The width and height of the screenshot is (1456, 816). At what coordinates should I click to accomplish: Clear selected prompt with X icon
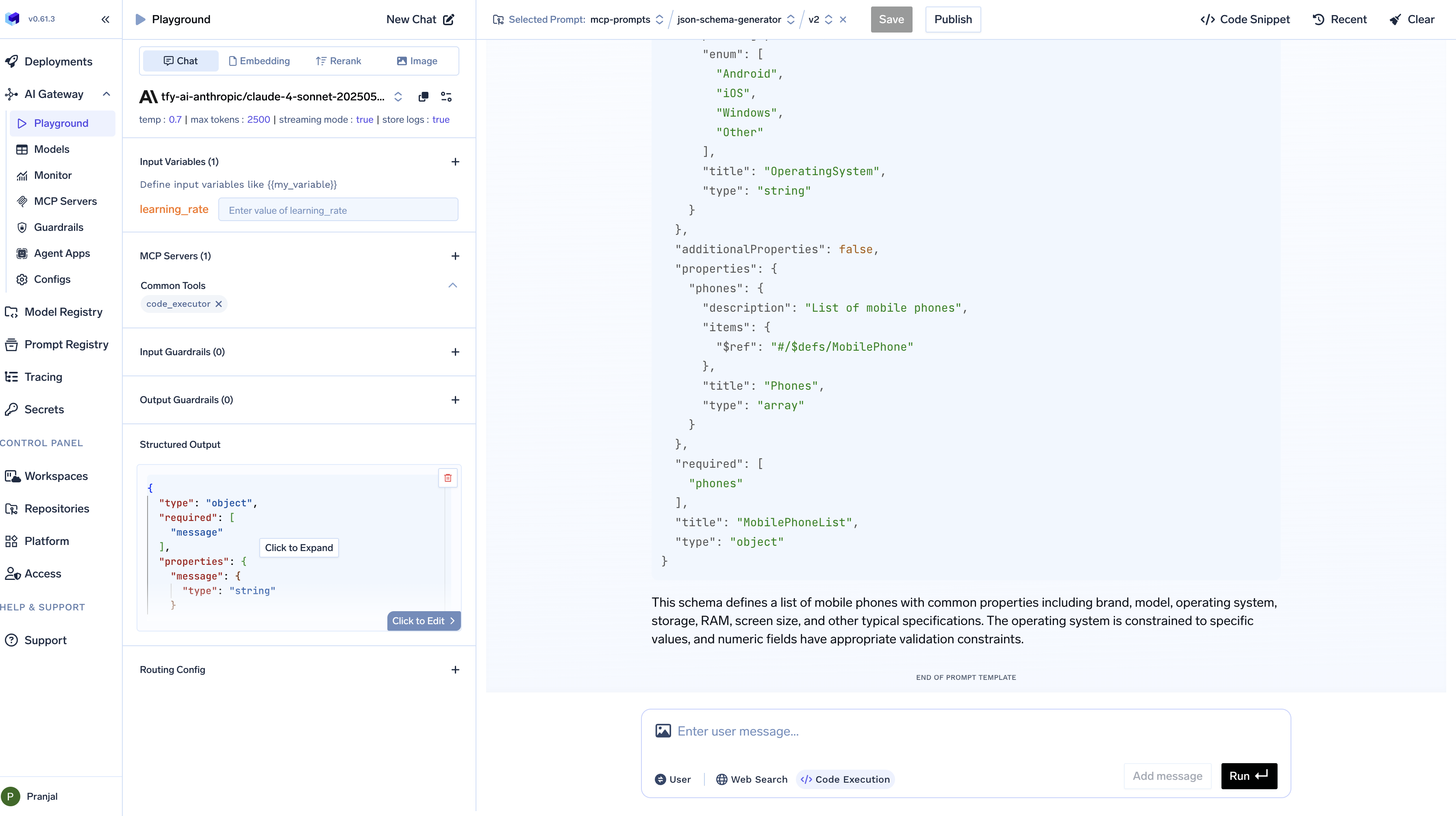click(843, 19)
